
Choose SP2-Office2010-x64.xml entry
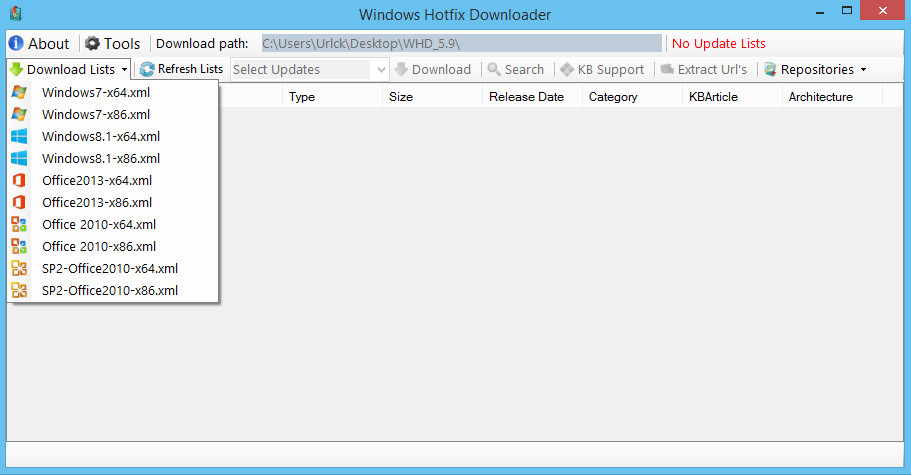(x=113, y=268)
